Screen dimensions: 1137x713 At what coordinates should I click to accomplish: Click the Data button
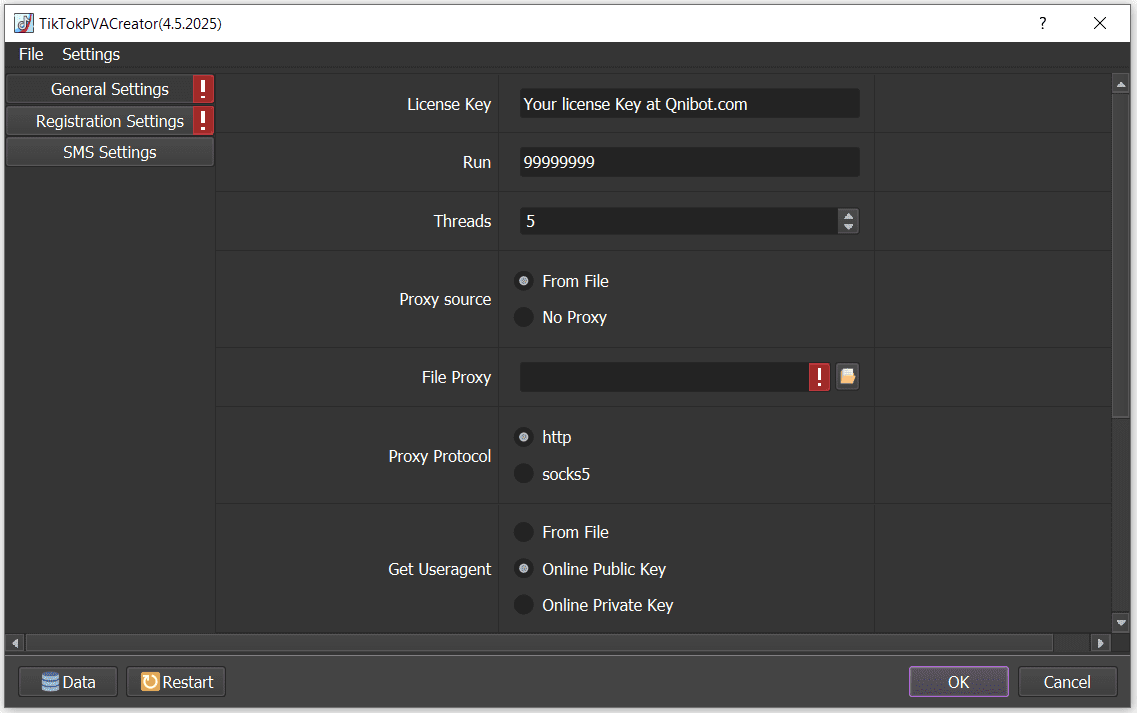pos(68,682)
